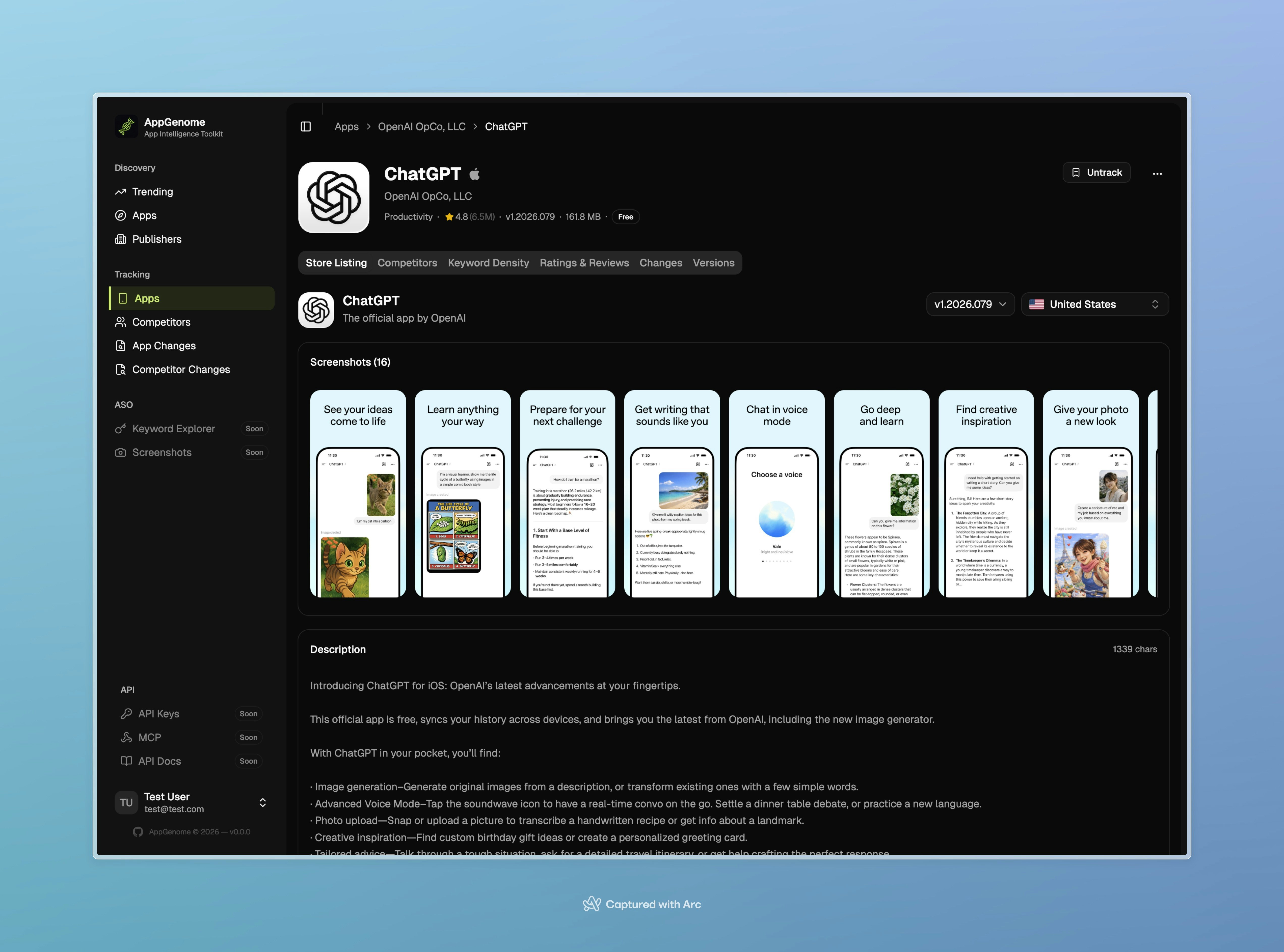Screen dimensions: 1284x952
Task: Click 'Screenshots (16)' heading
Action: (350, 362)
